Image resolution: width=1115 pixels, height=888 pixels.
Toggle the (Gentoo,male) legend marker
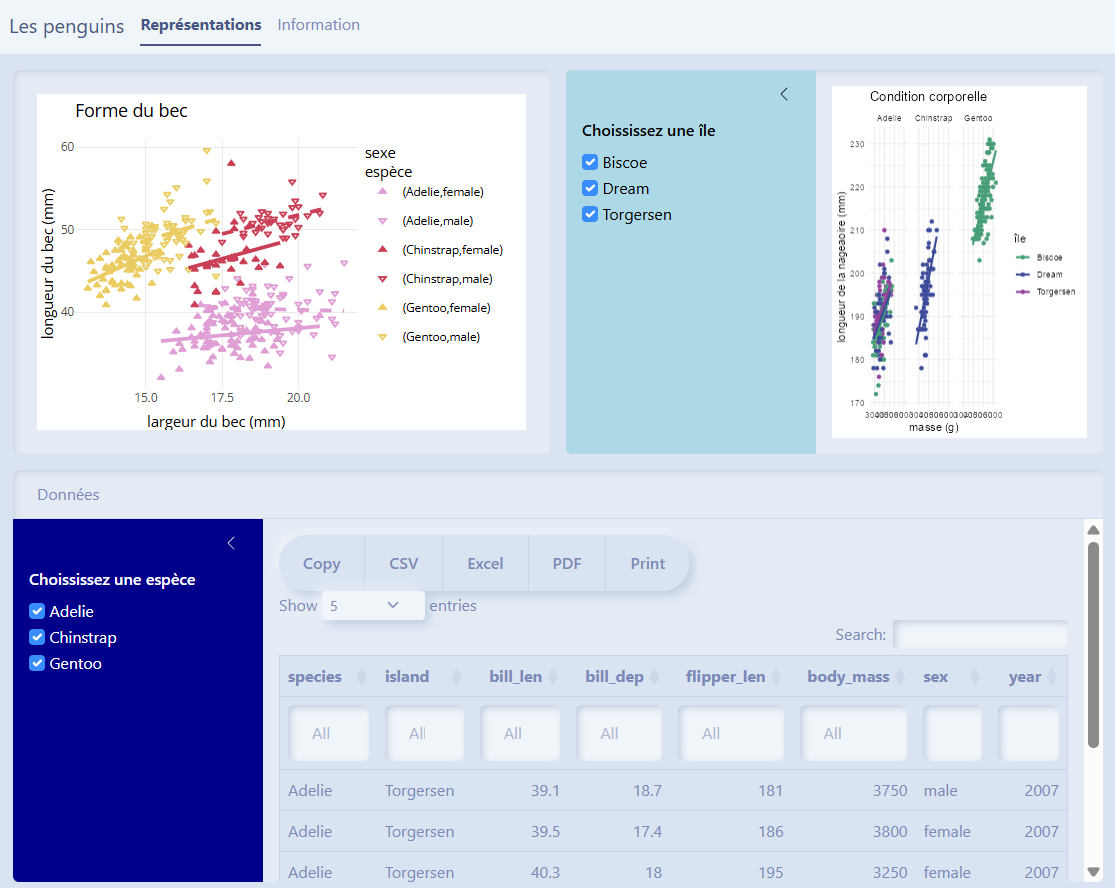381,337
